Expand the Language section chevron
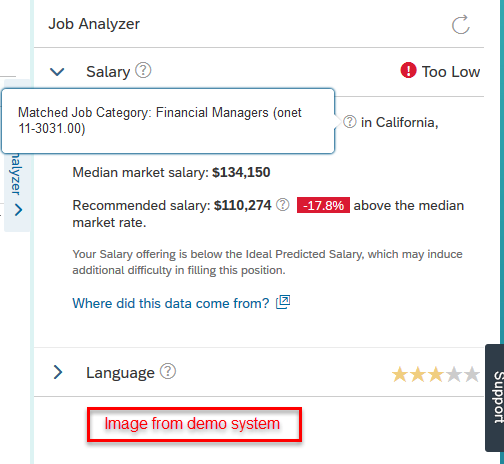The height and width of the screenshot is (464, 504). click(58, 372)
